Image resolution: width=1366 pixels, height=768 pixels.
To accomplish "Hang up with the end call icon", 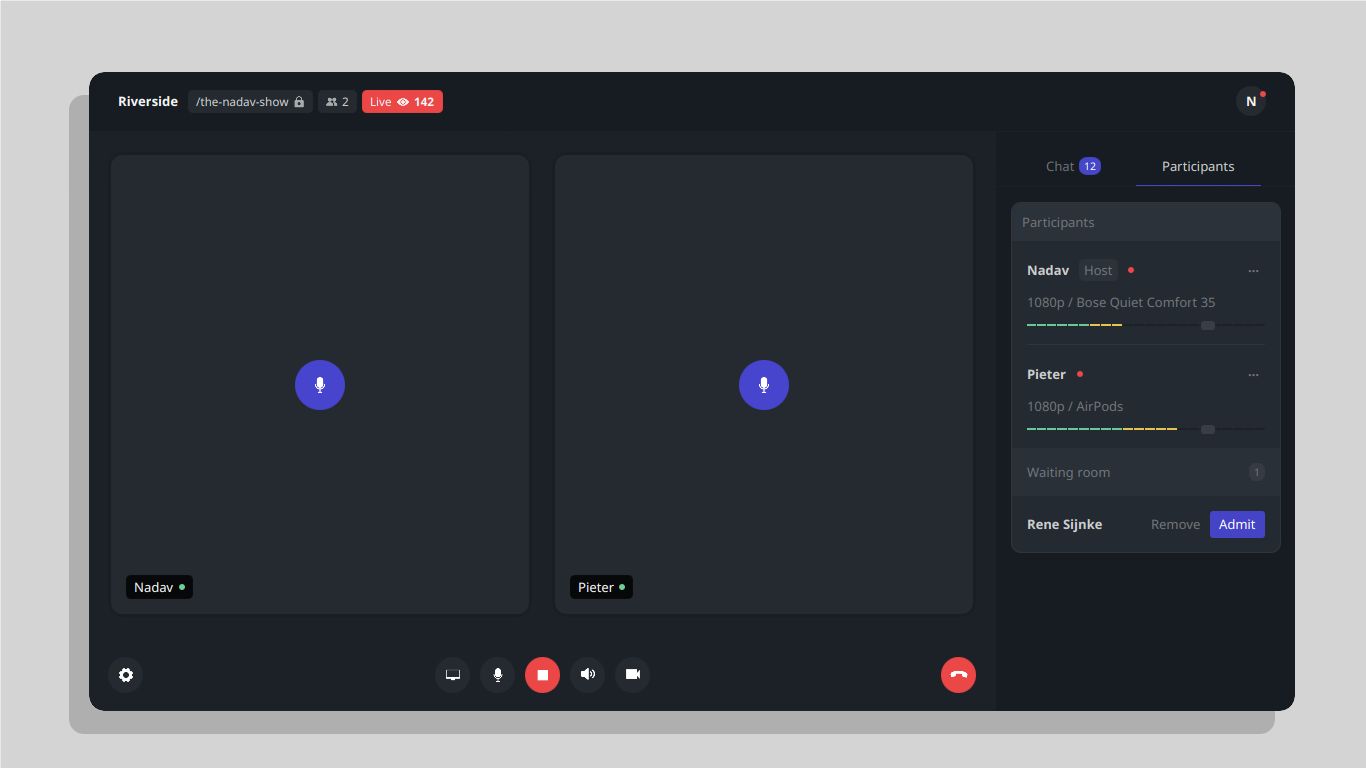I will [958, 675].
